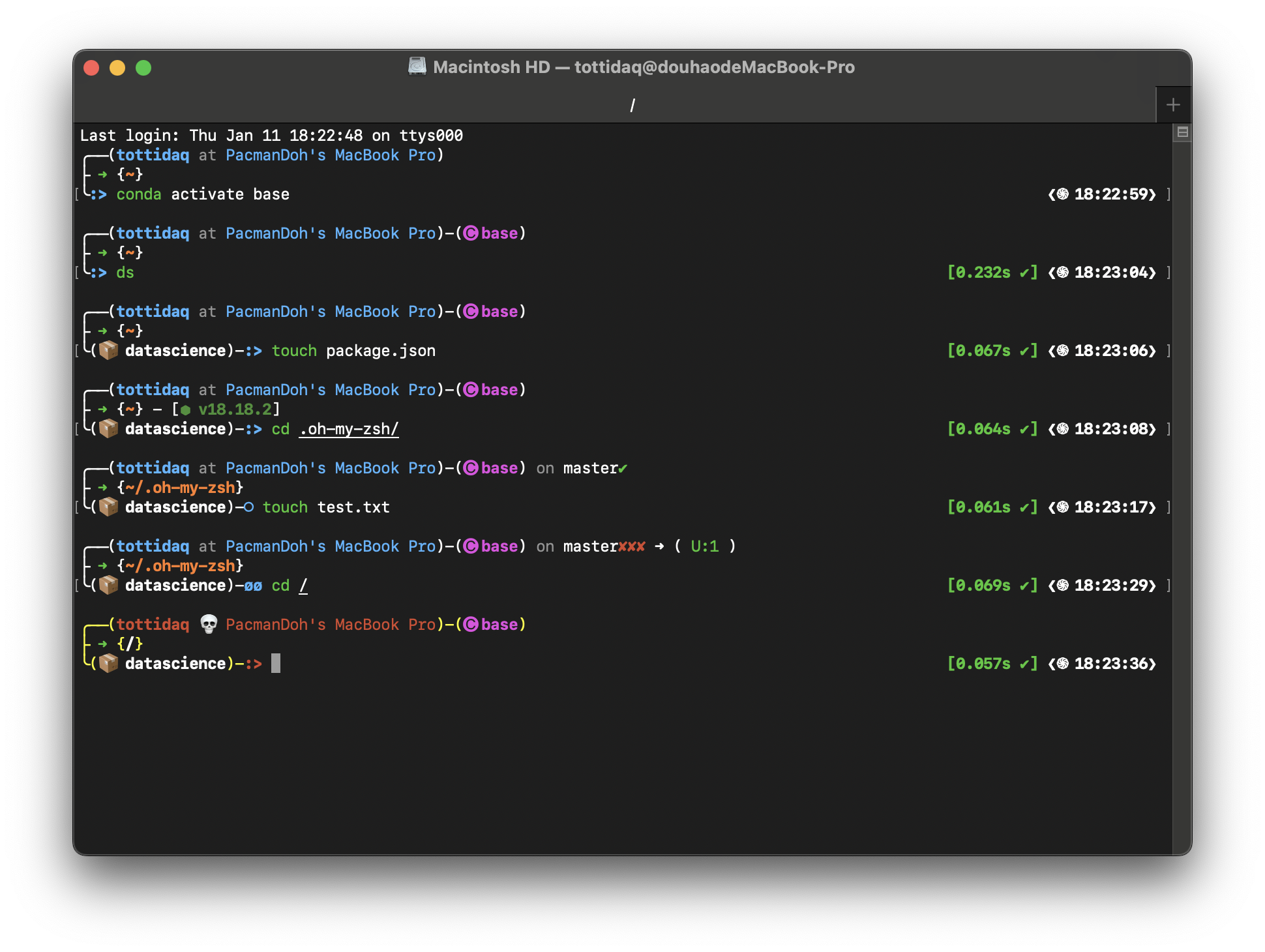Image resolution: width=1265 pixels, height=952 pixels.
Task: Click the blinking cursor block at prompt
Action: coord(276,663)
